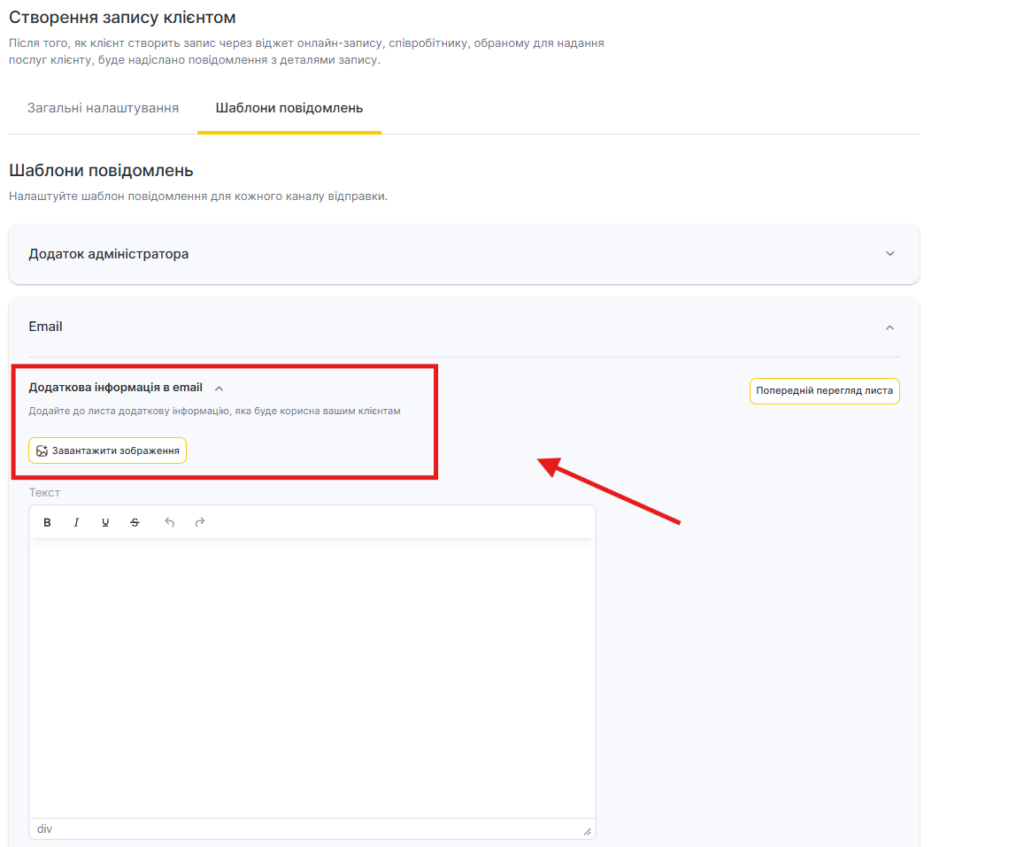Open Попередній перегляд листа preview
This screenshot has width=1024, height=847.
pyautogui.click(x=824, y=391)
